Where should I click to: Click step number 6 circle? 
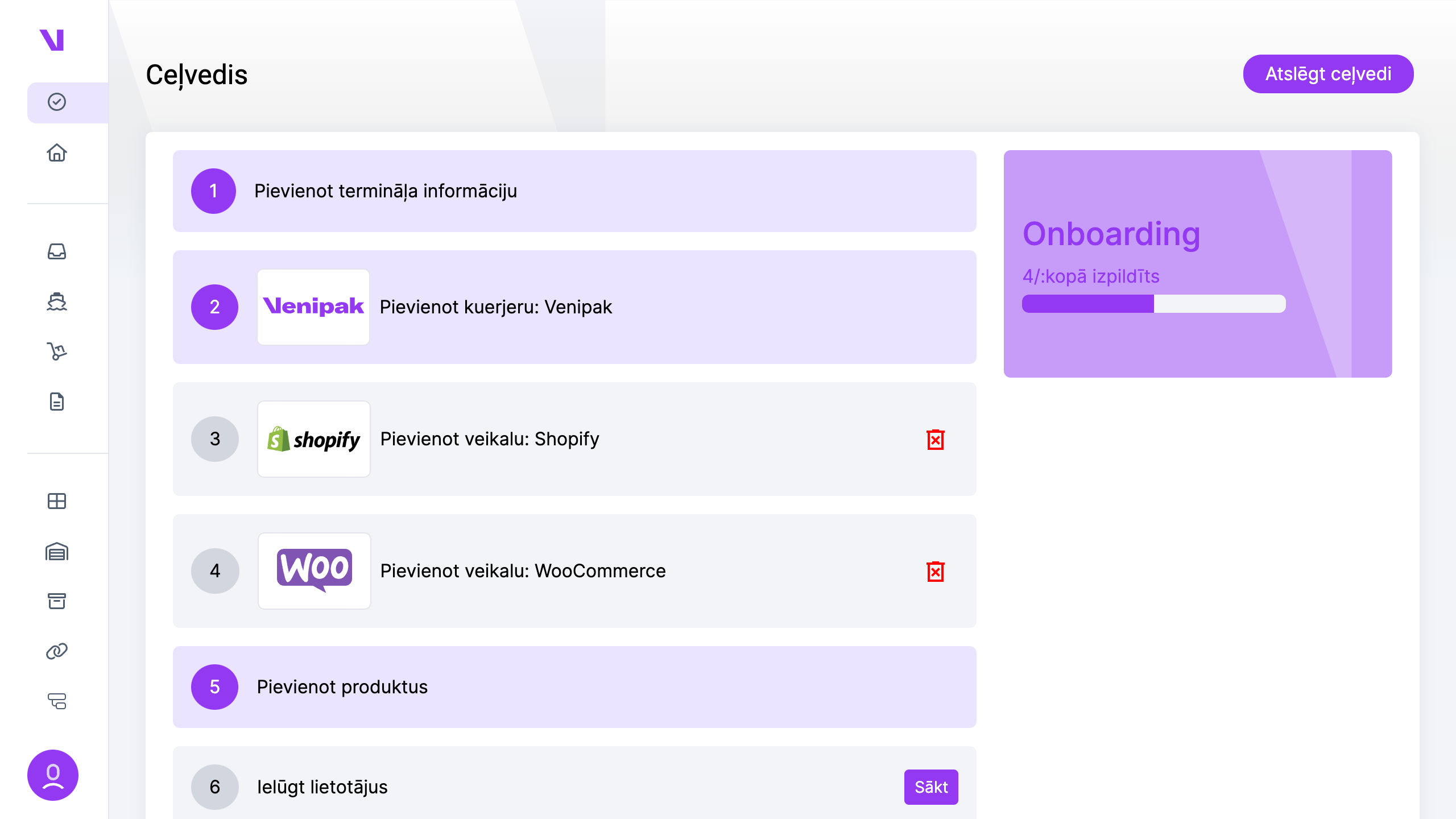[215, 787]
